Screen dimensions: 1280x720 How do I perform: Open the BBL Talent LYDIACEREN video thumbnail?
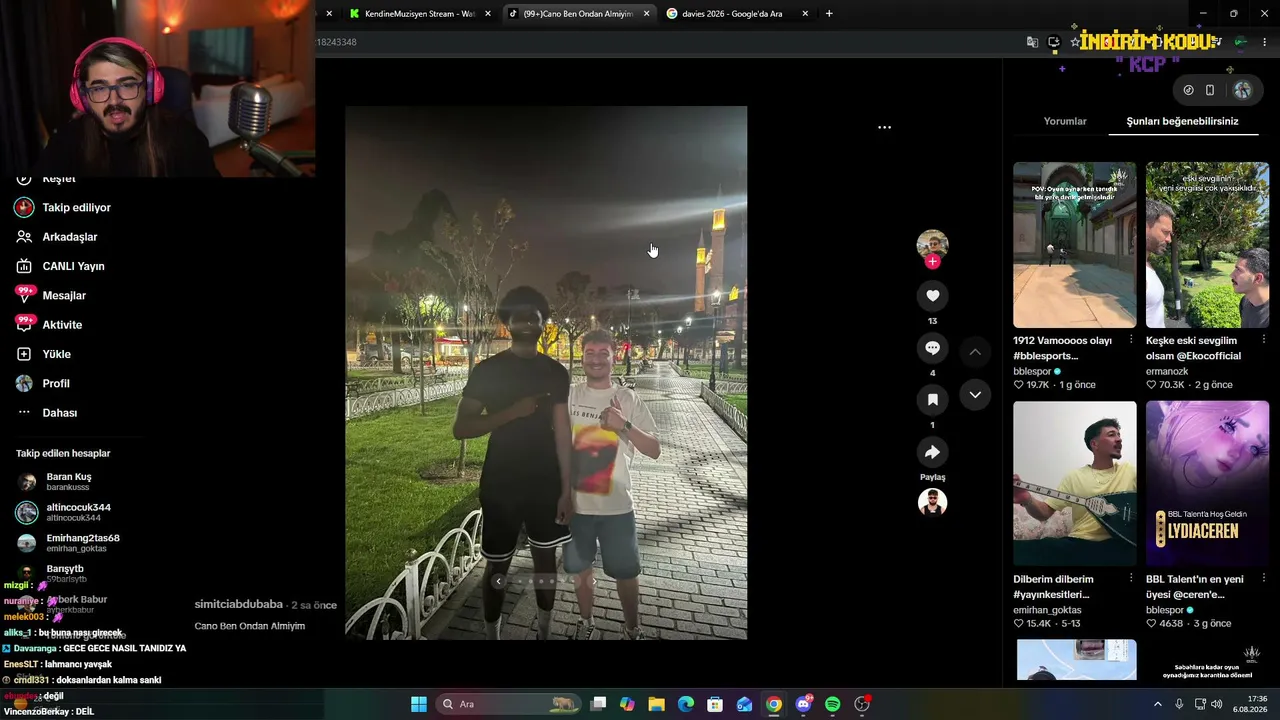(x=1207, y=484)
